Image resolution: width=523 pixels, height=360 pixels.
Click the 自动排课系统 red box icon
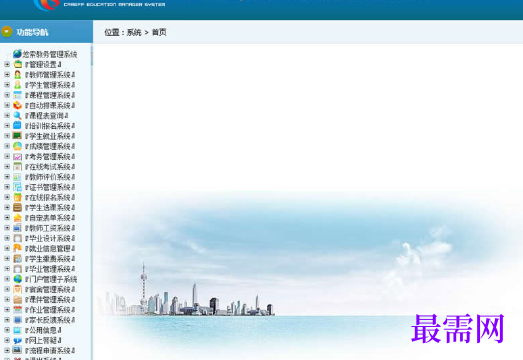pyautogui.click(x=17, y=105)
